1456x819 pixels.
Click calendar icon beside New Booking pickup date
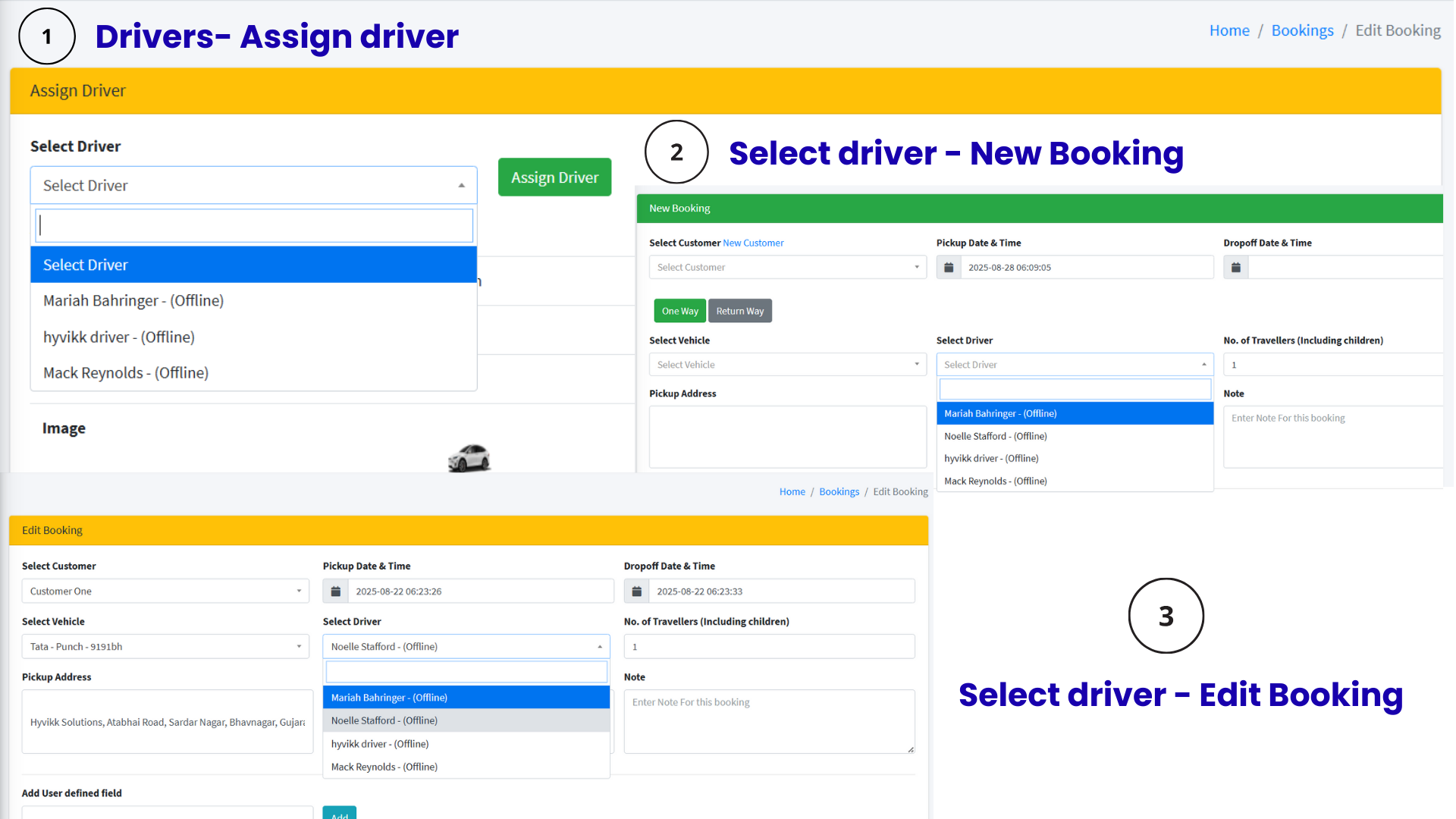pos(948,268)
